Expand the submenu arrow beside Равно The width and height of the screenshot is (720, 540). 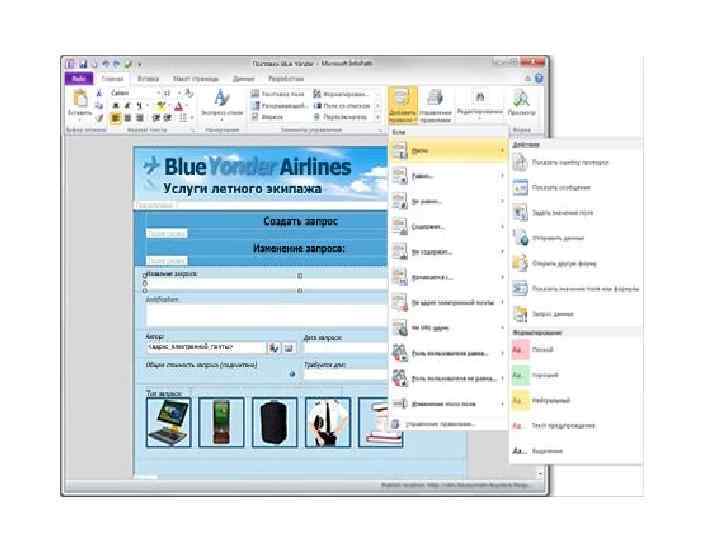pos(501,176)
